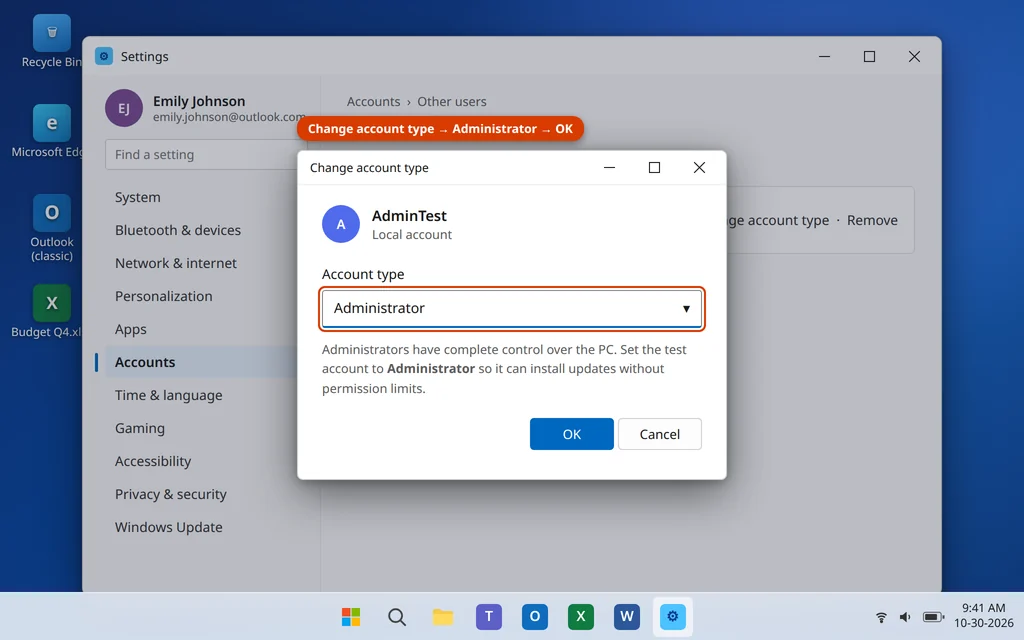Confirm with the OK button

click(571, 434)
